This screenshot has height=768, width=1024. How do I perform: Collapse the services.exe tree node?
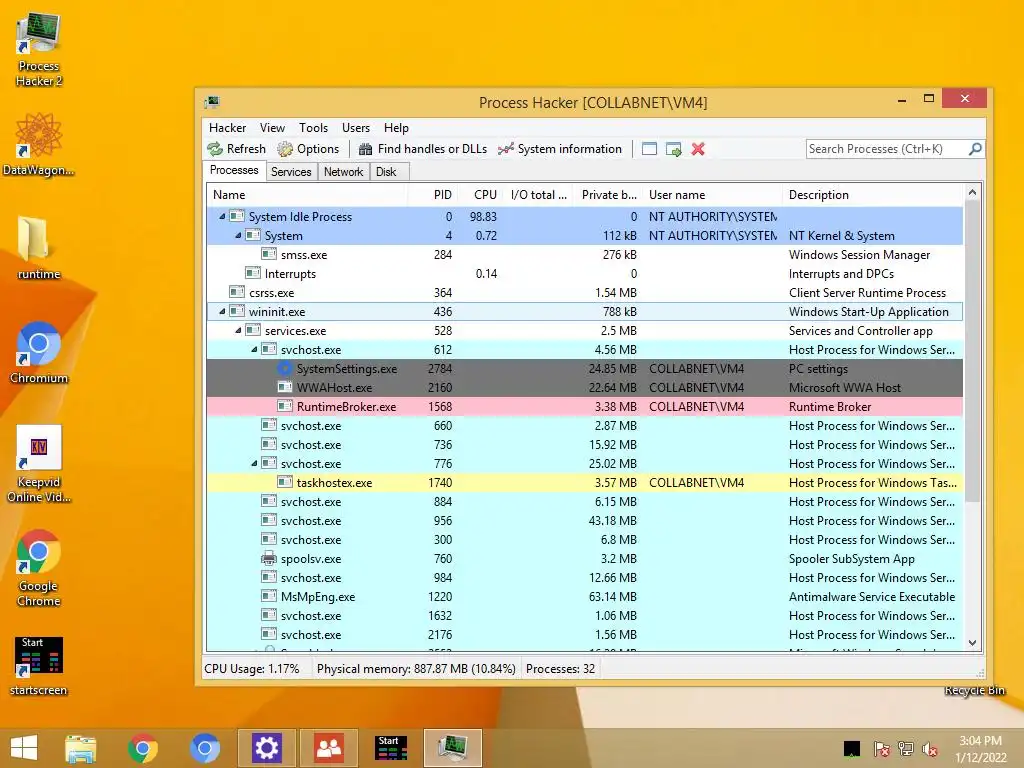[238, 330]
